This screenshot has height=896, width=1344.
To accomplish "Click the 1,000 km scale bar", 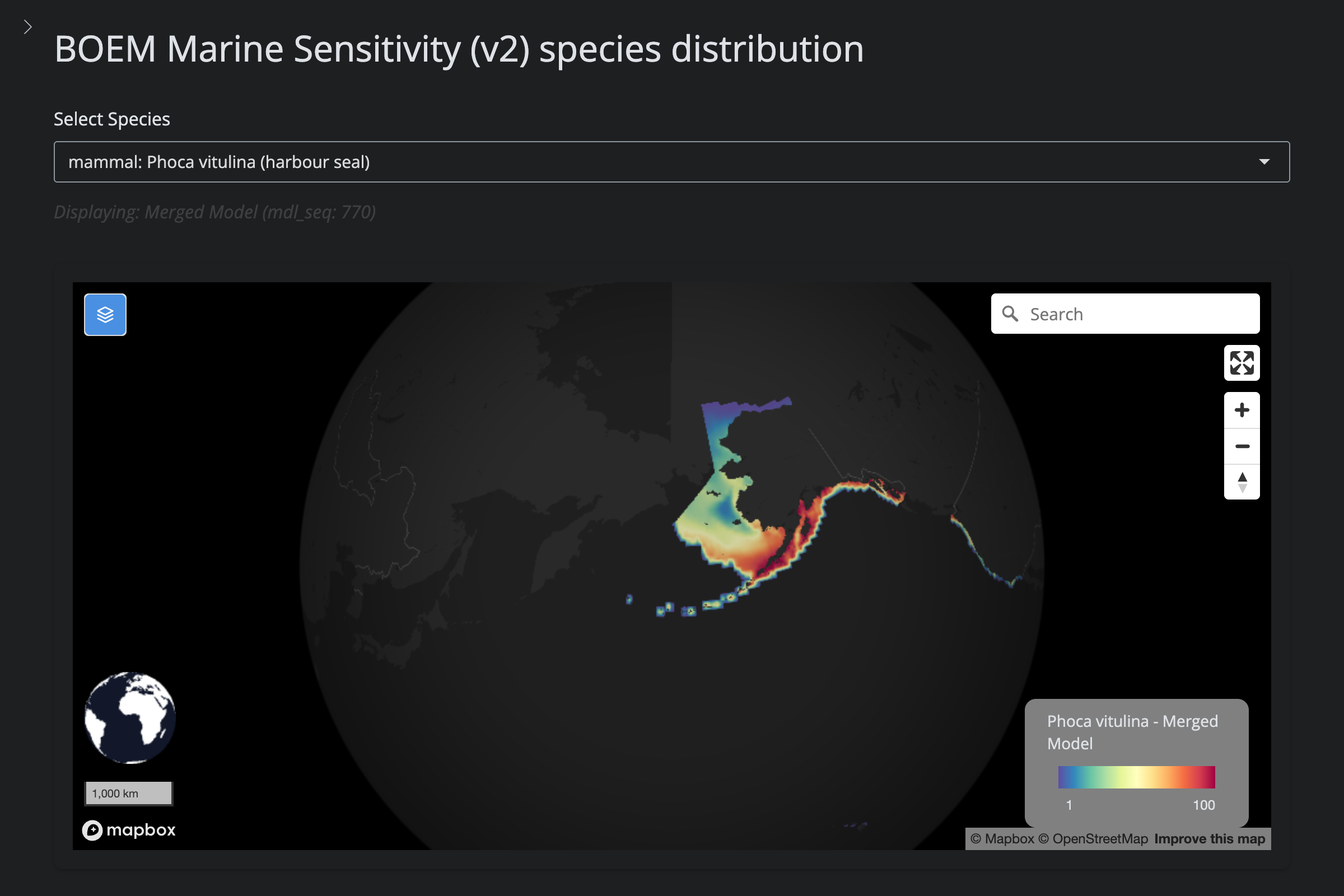I will pyautogui.click(x=129, y=793).
